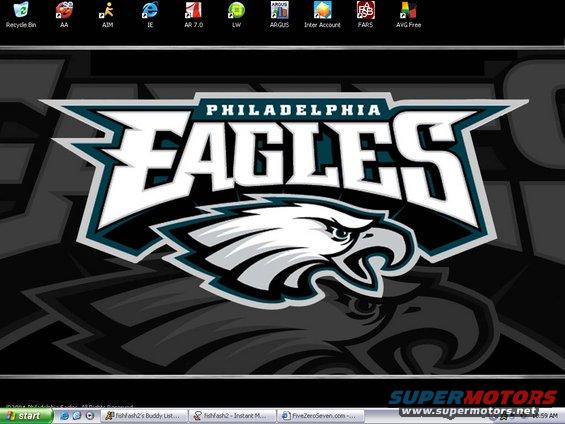Viewport: 565px width, 424px height.
Task: Switch to FiveZeroSeven.com taskbar window
Action: coord(321,416)
